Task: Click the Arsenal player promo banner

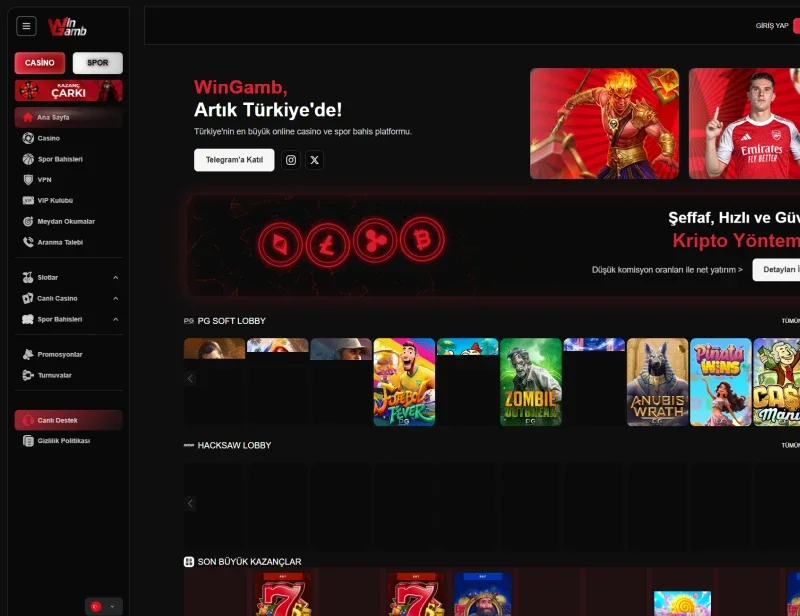Action: pyautogui.click(x=744, y=124)
